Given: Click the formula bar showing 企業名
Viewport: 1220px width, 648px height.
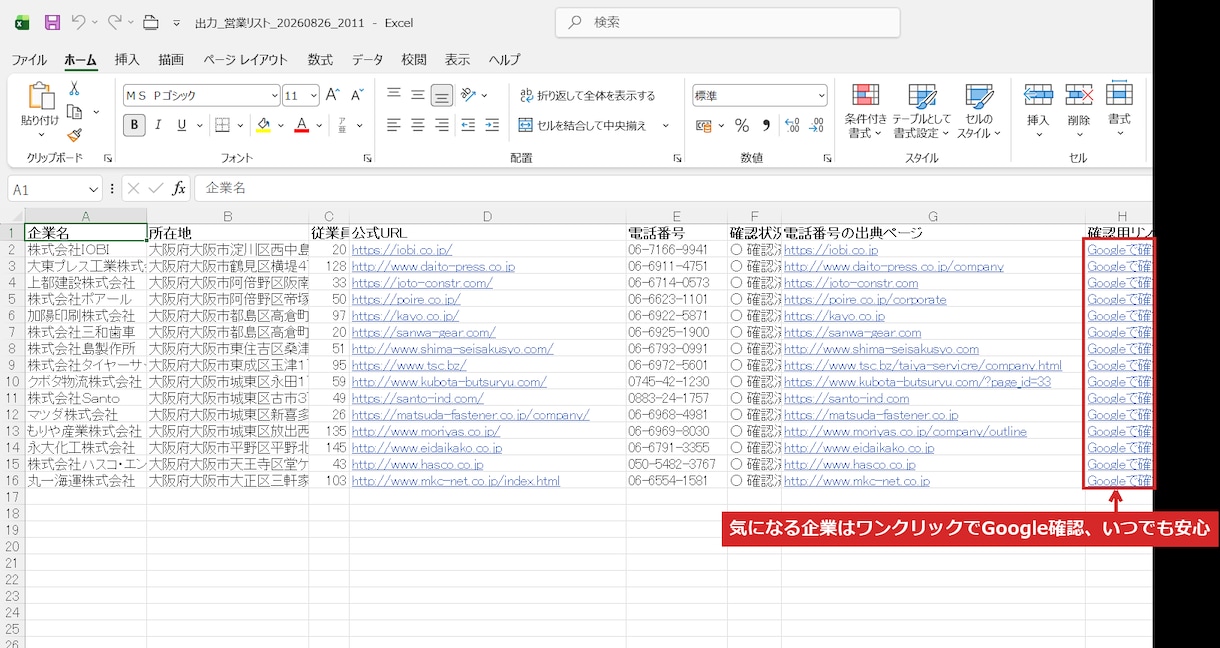Looking at the screenshot, I should [x=672, y=188].
